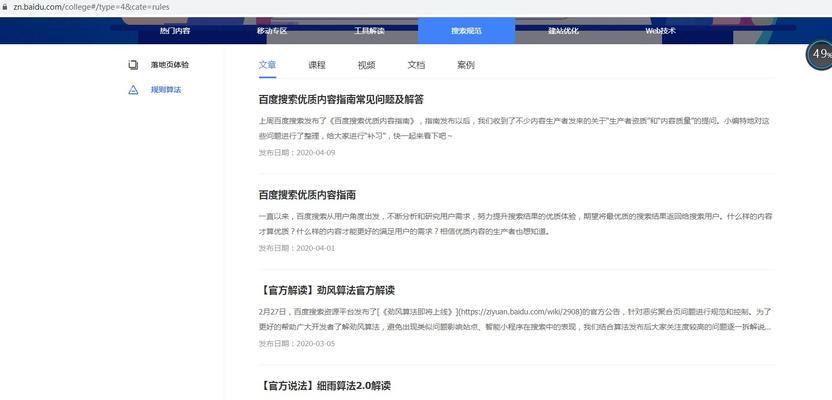The height and width of the screenshot is (400, 832).
Task: Switch to the 案例 tab
Action: click(x=465, y=65)
